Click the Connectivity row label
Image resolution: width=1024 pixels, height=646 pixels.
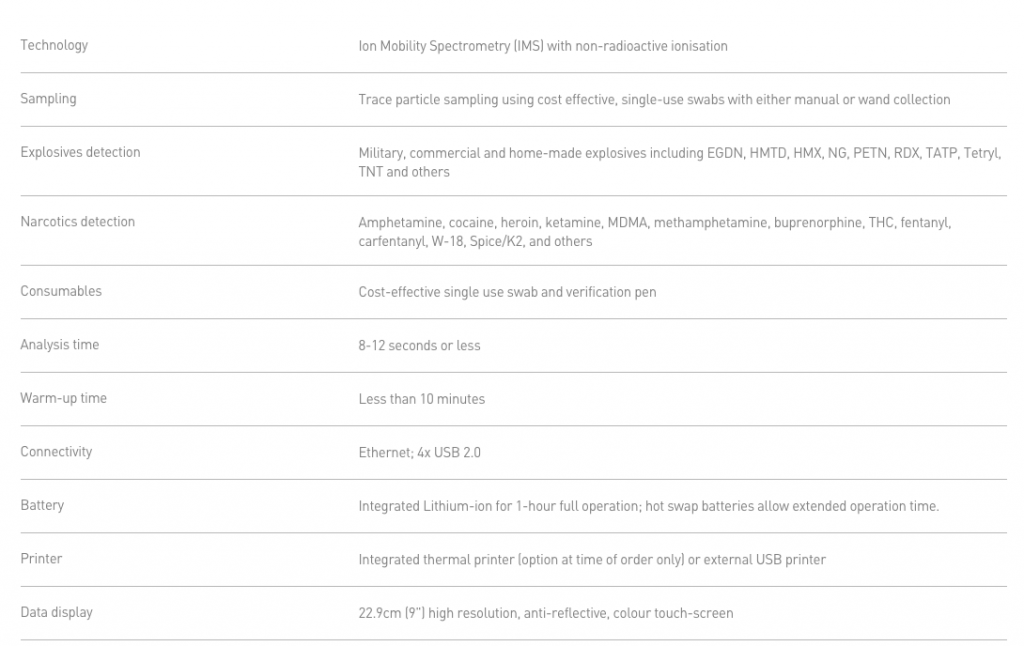click(56, 452)
